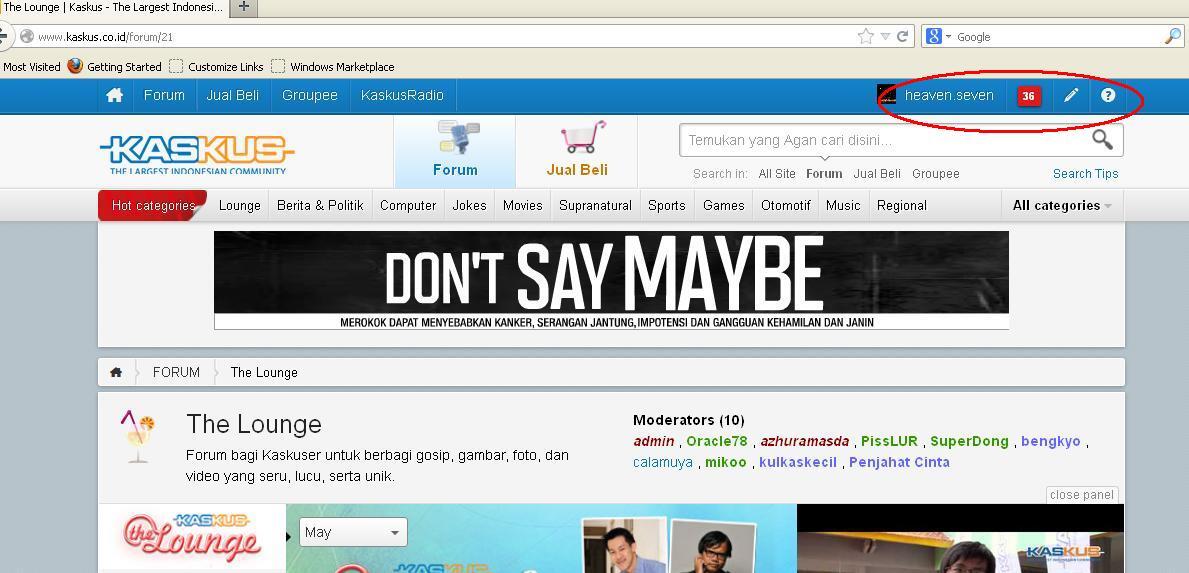Image resolution: width=1189 pixels, height=573 pixels.
Task: Open moderator bengkyo profile link
Action: click(1051, 441)
